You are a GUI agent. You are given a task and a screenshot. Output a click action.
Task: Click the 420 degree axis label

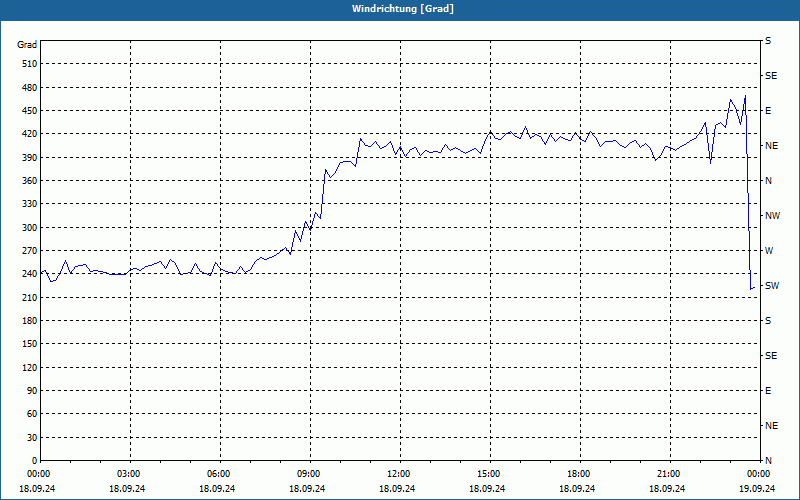(x=30, y=134)
